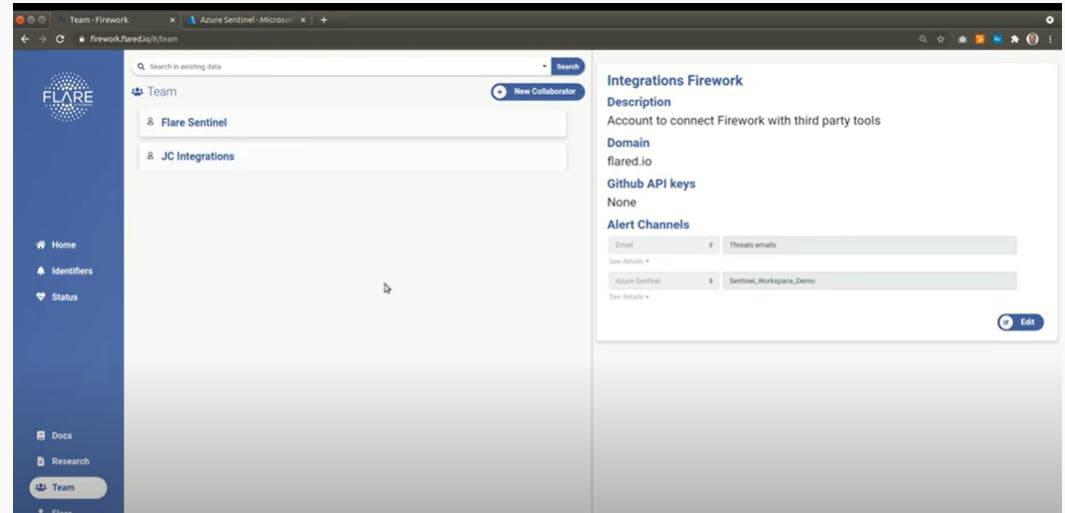Open Identifiers bell item in sidebar
Viewport: 1065px width, 513px height.
(x=64, y=271)
